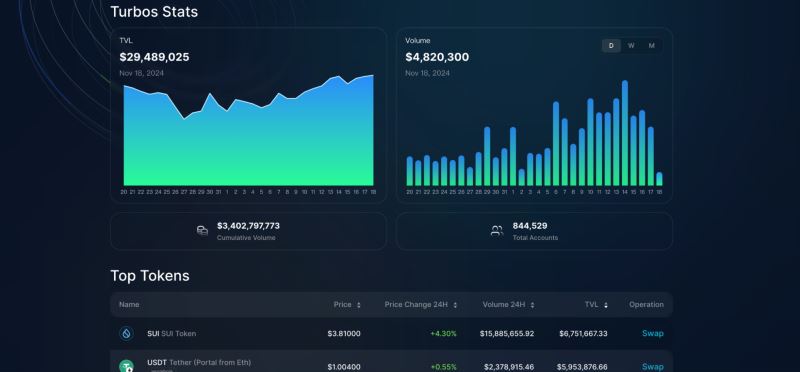Click the SUI token droplet icon

tap(126, 333)
